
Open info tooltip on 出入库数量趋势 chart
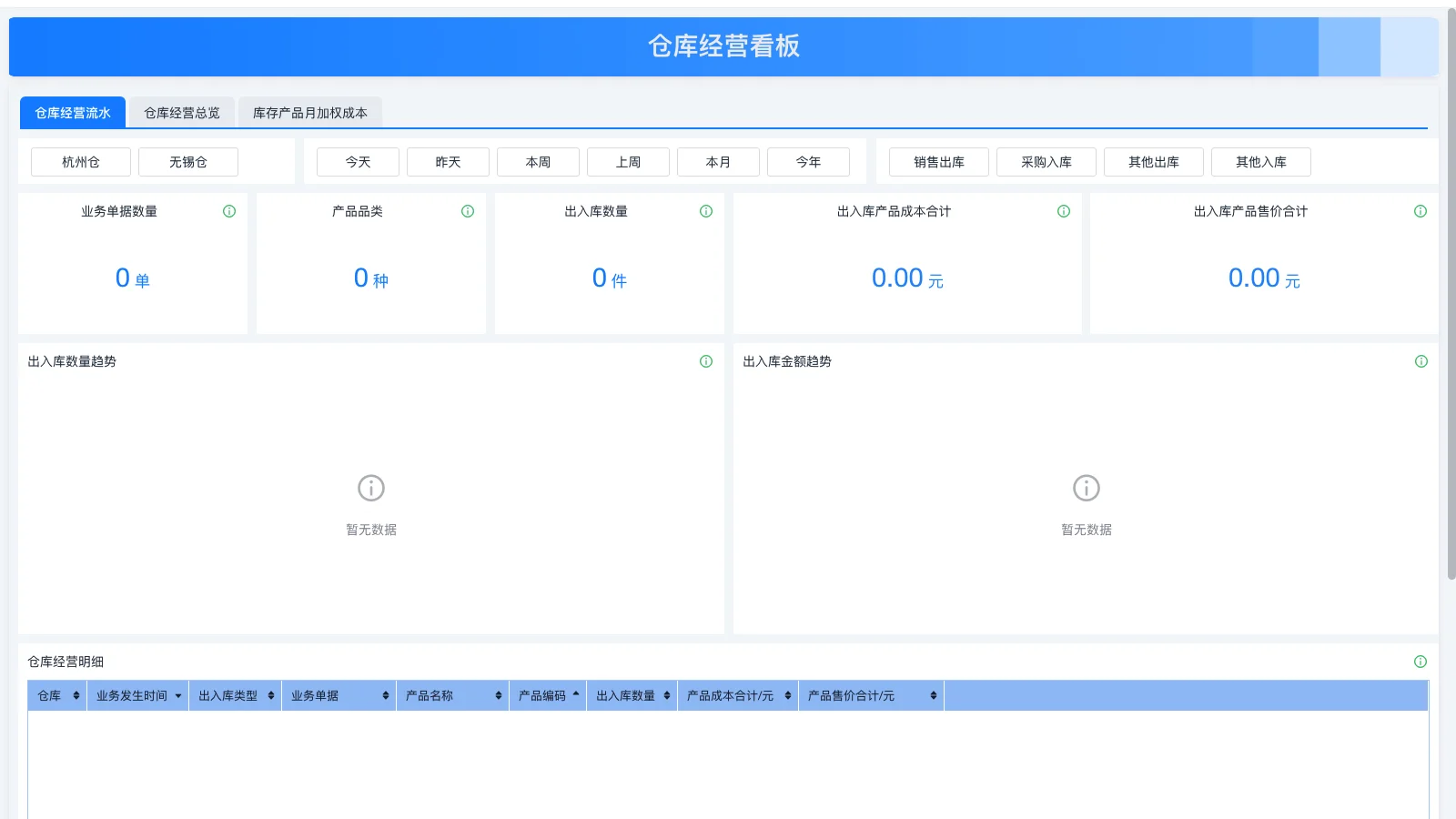tap(705, 361)
